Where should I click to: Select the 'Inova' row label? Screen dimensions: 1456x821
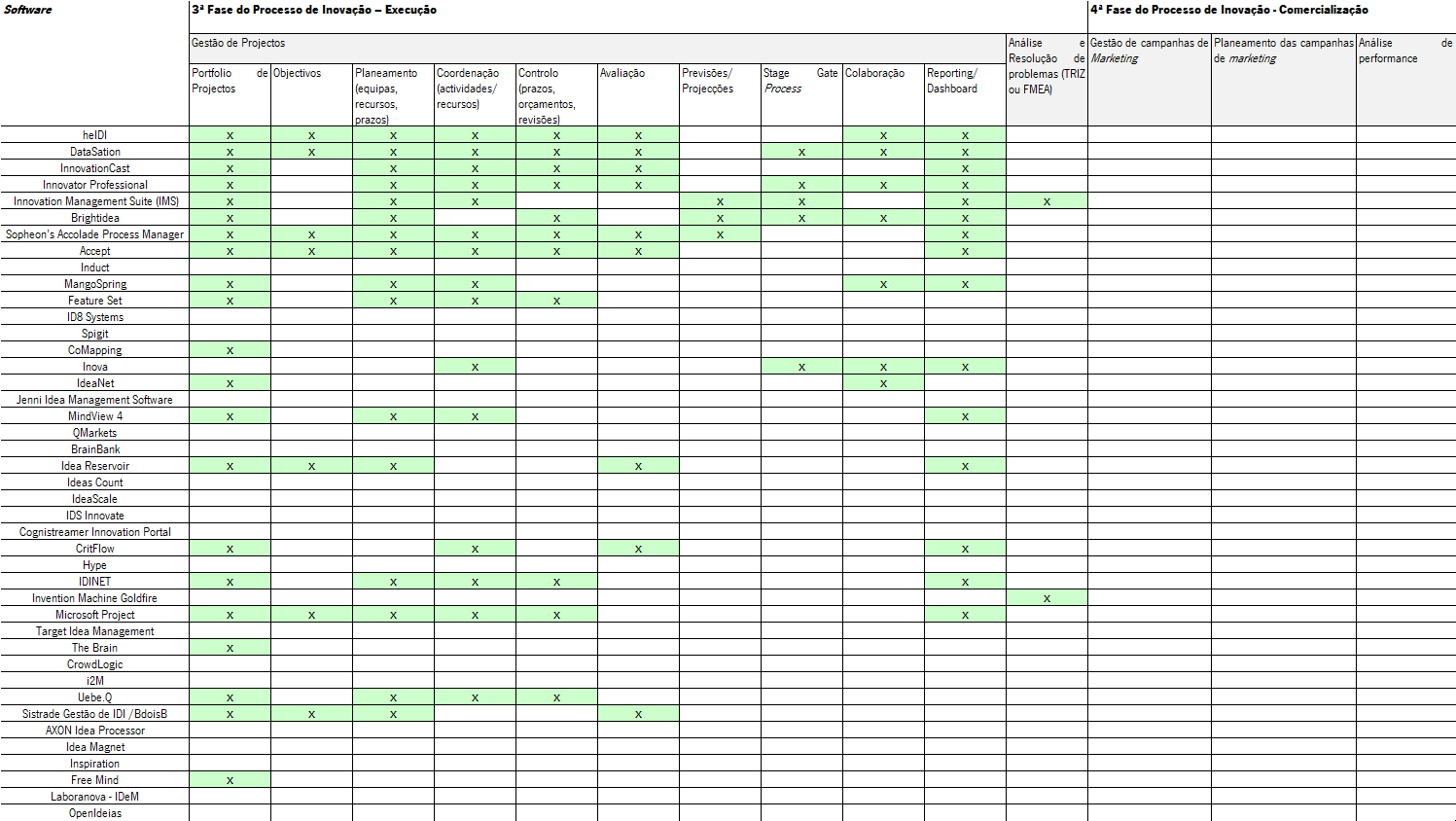point(95,367)
